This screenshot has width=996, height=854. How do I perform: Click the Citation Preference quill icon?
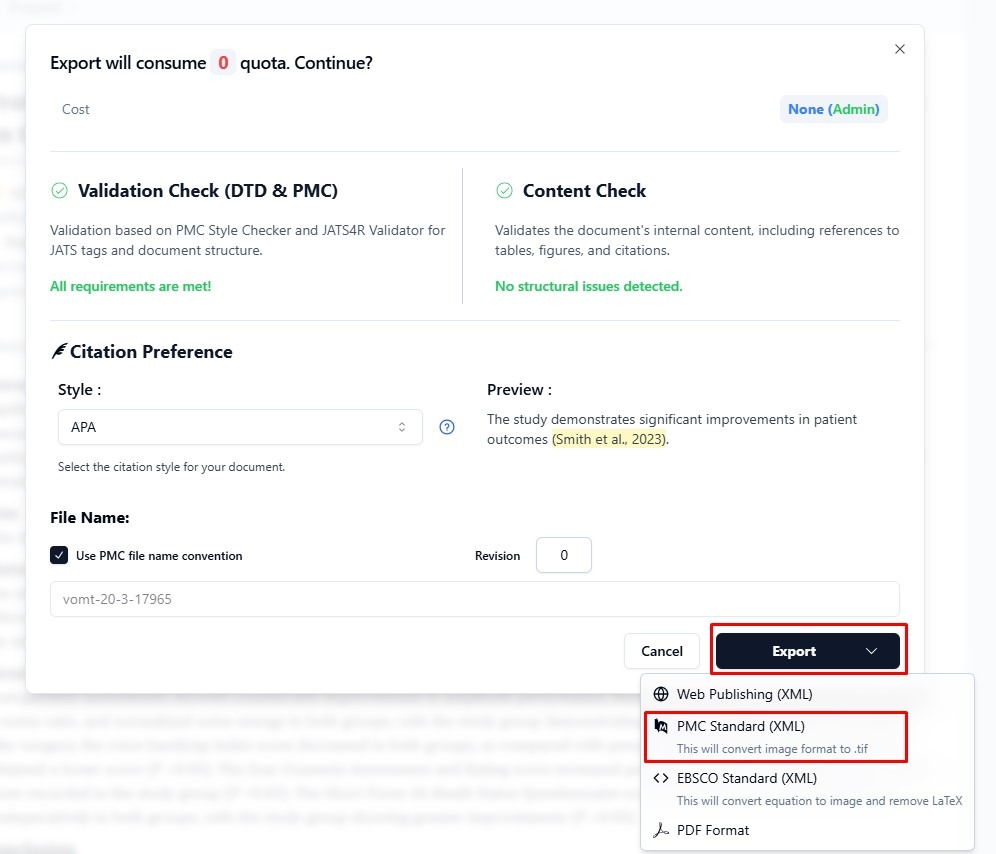point(58,352)
